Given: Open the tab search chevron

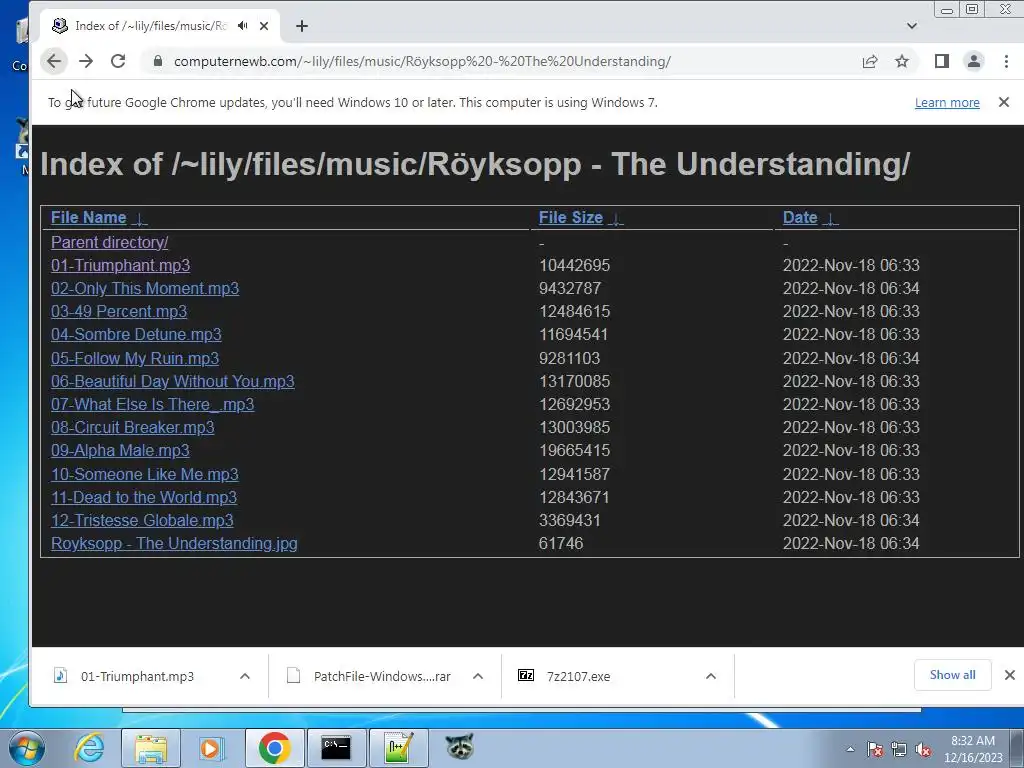Looking at the screenshot, I should [912, 26].
